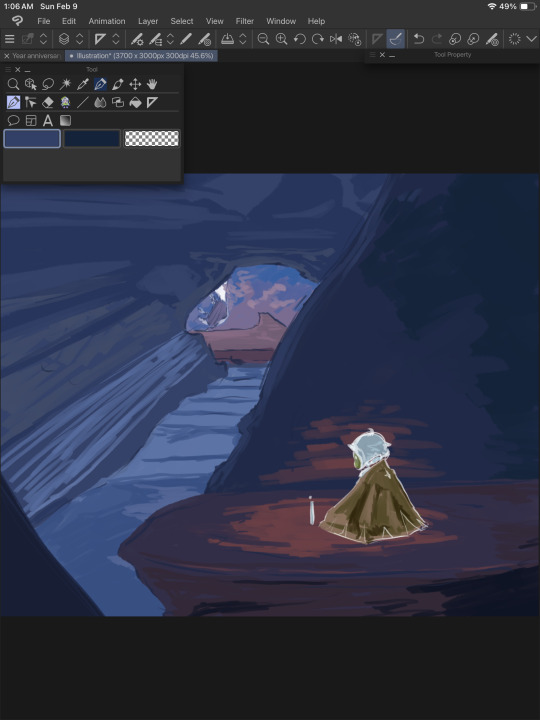Expand the stepper beside the ruler icon
540x720 pixels.
(116, 39)
